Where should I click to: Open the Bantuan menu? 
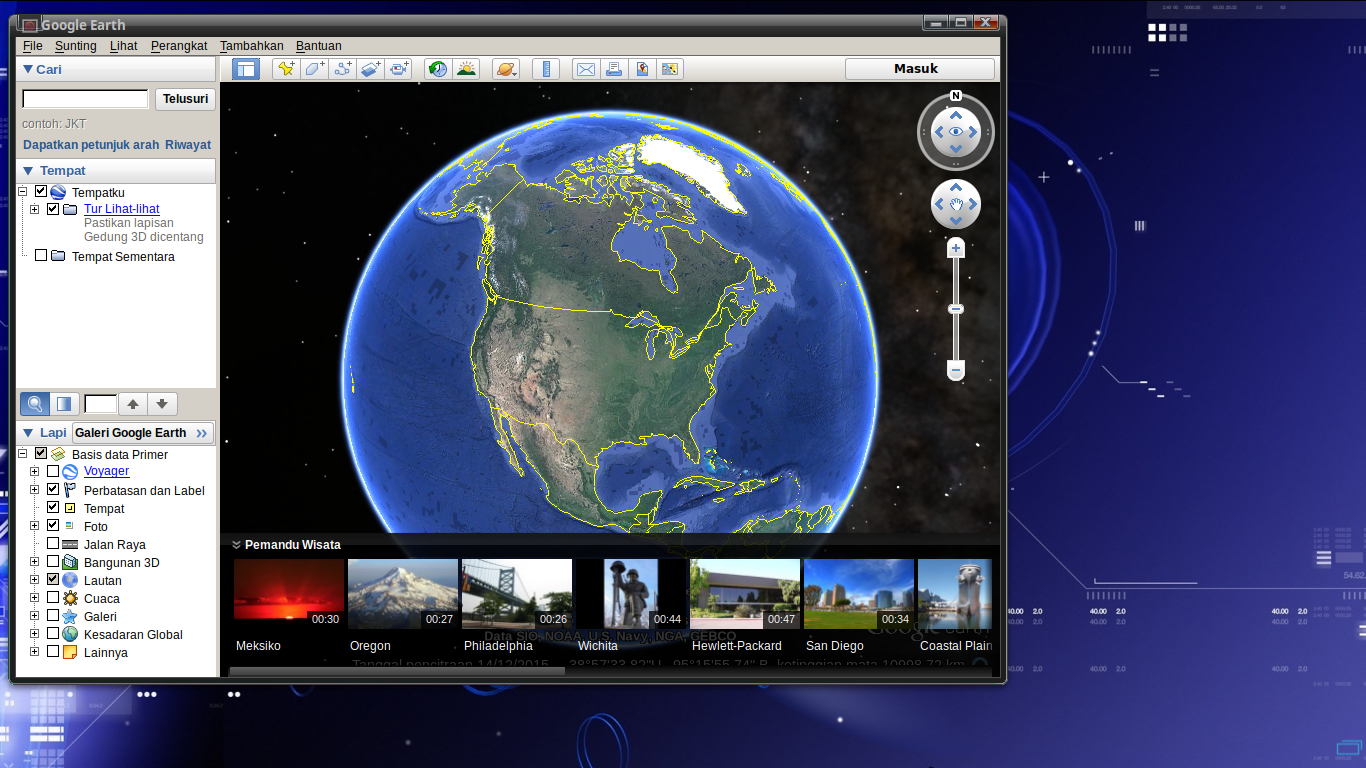point(319,46)
